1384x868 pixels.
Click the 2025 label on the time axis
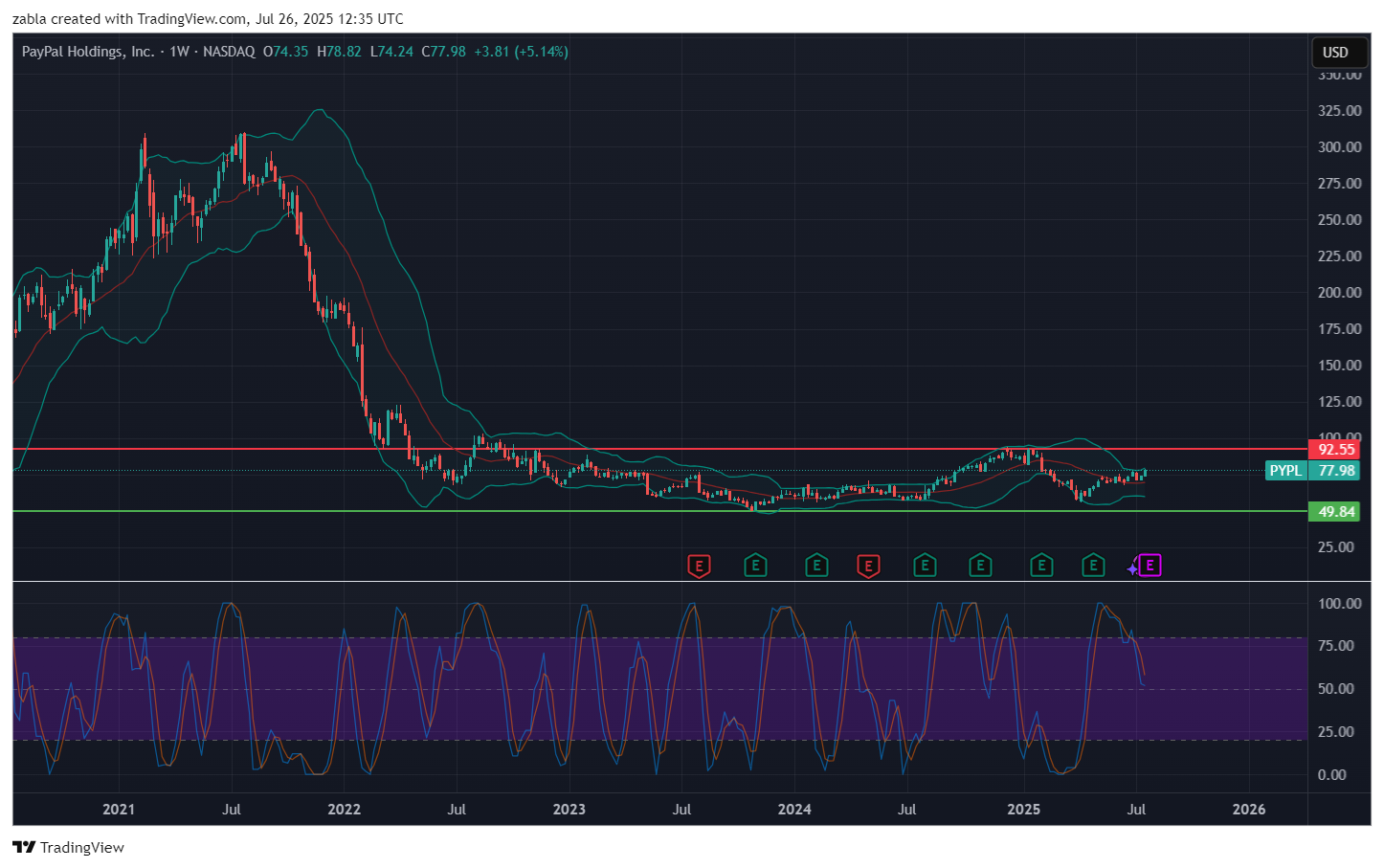click(1024, 809)
